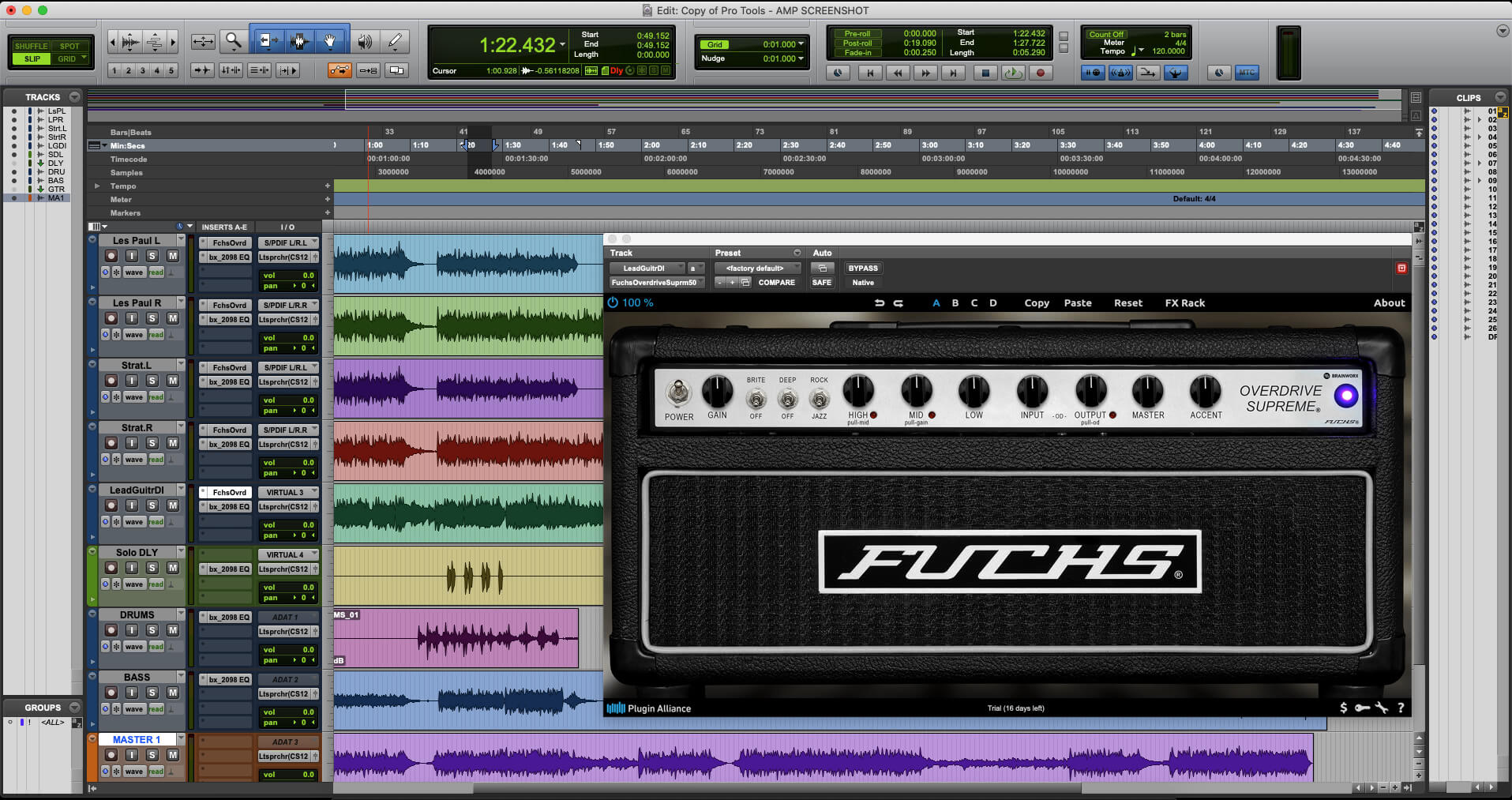Click the Return to Zero transport button
Viewport: 1512px width, 800px height.
point(870,73)
